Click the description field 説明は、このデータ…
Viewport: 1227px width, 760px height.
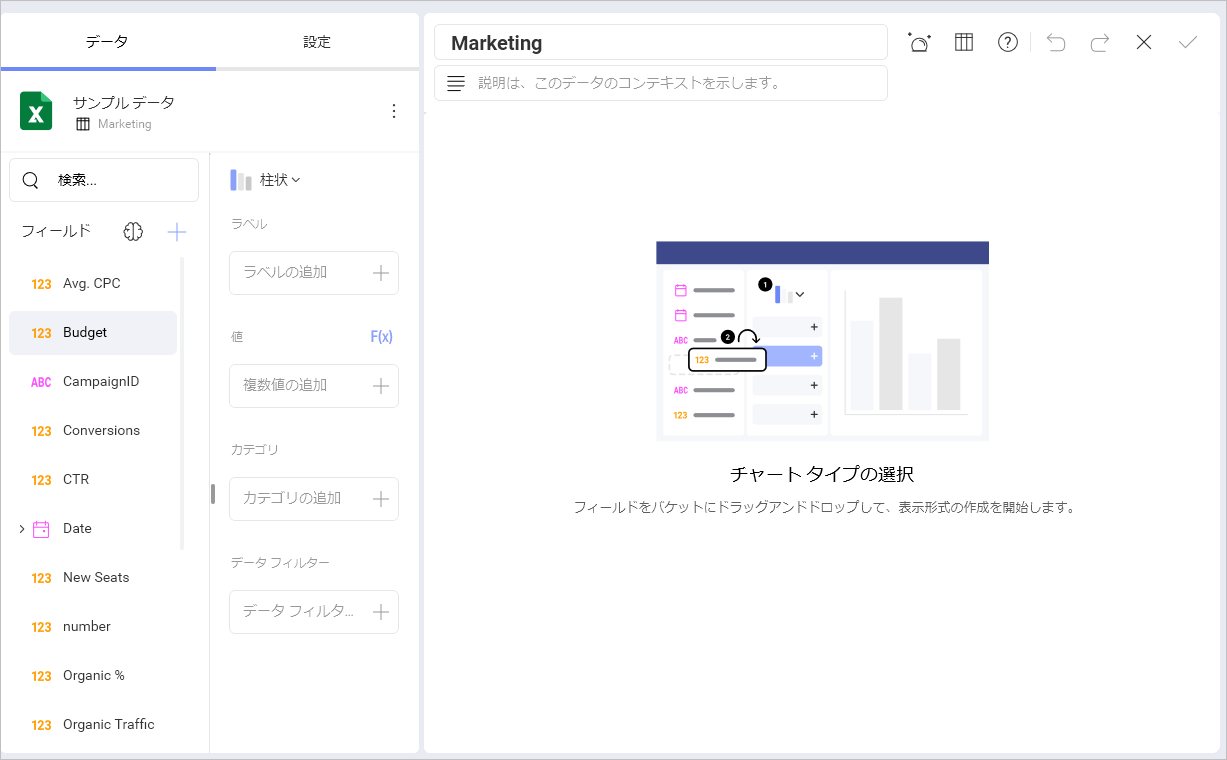point(661,83)
